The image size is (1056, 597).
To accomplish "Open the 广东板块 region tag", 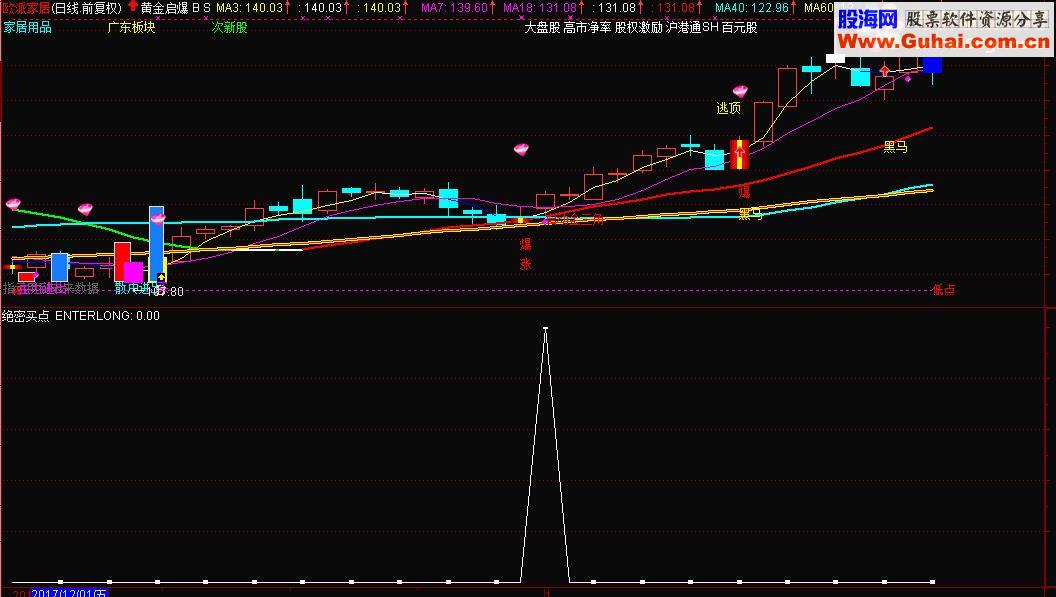I will coord(131,28).
